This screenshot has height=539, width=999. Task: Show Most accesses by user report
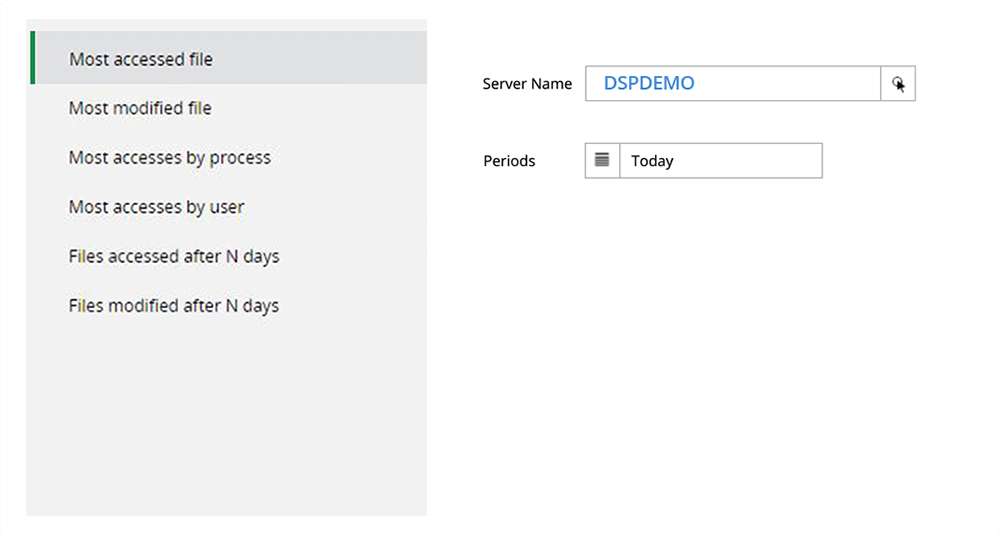tap(157, 207)
